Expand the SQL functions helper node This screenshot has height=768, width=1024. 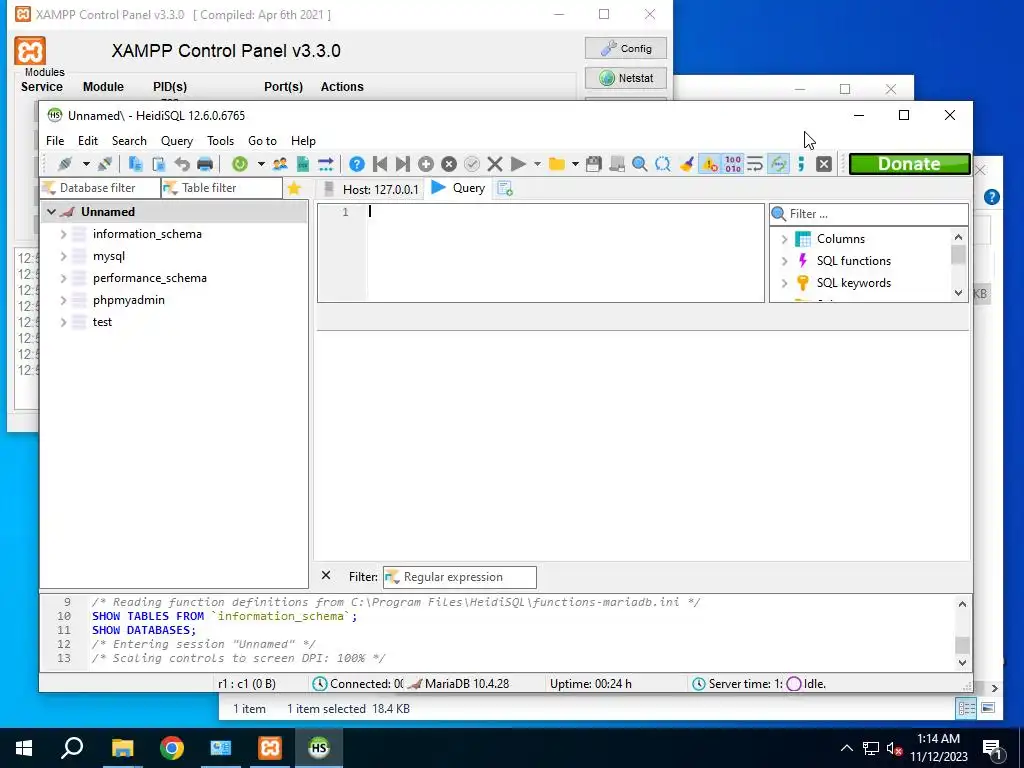(x=784, y=261)
